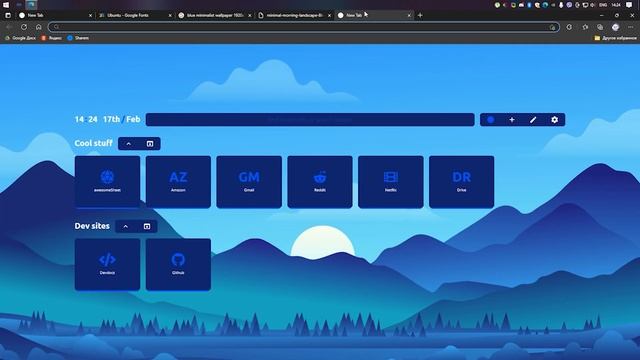Click the ENG language indicator
640x360 pixels.
(603, 5)
